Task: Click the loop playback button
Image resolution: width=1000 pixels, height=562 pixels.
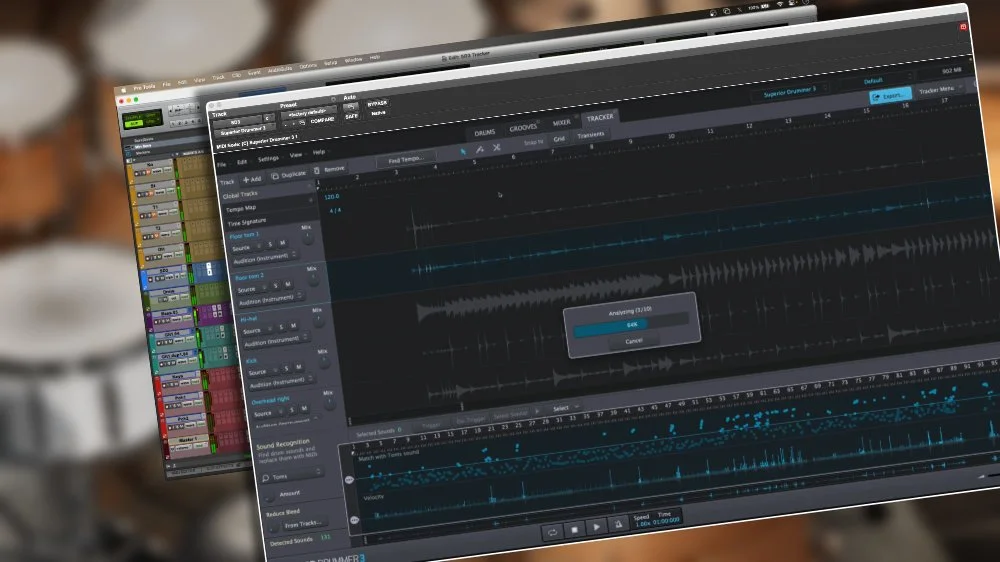Action: [x=552, y=532]
